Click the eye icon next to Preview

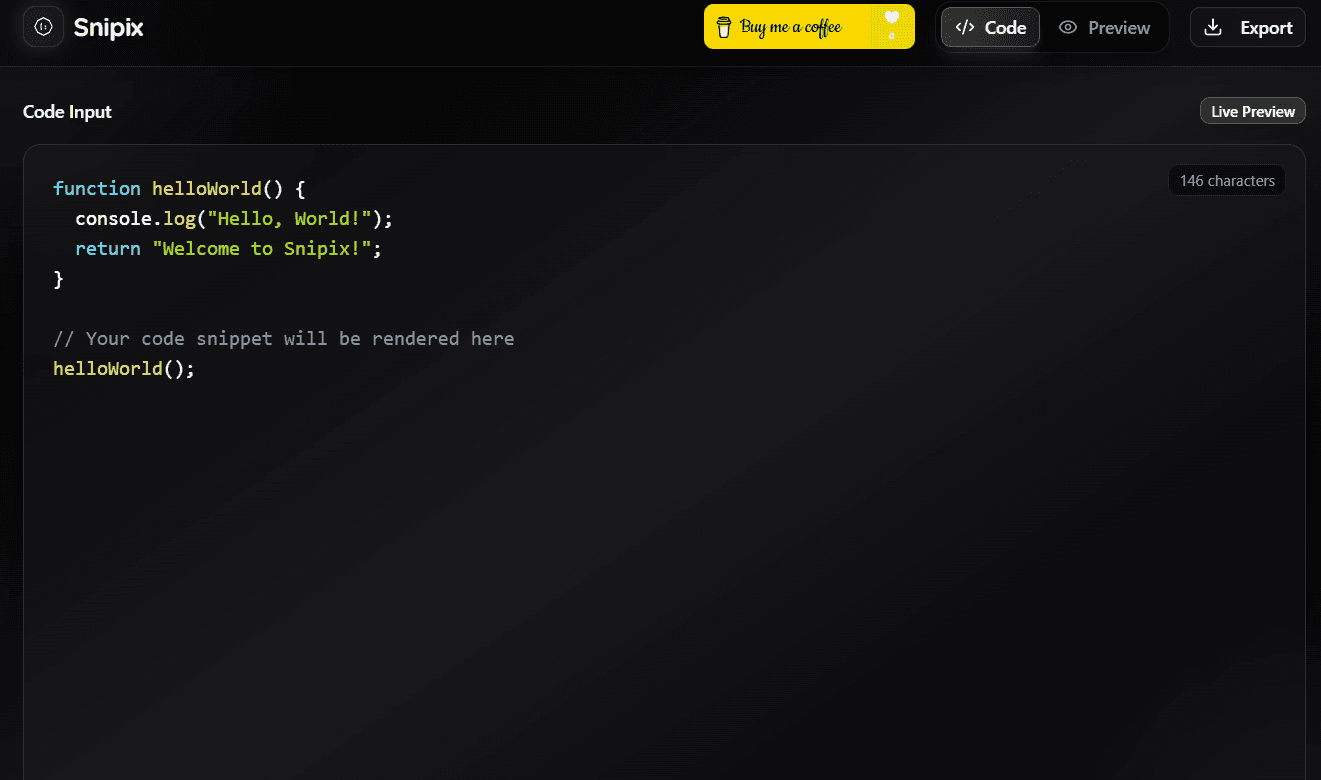[1069, 27]
